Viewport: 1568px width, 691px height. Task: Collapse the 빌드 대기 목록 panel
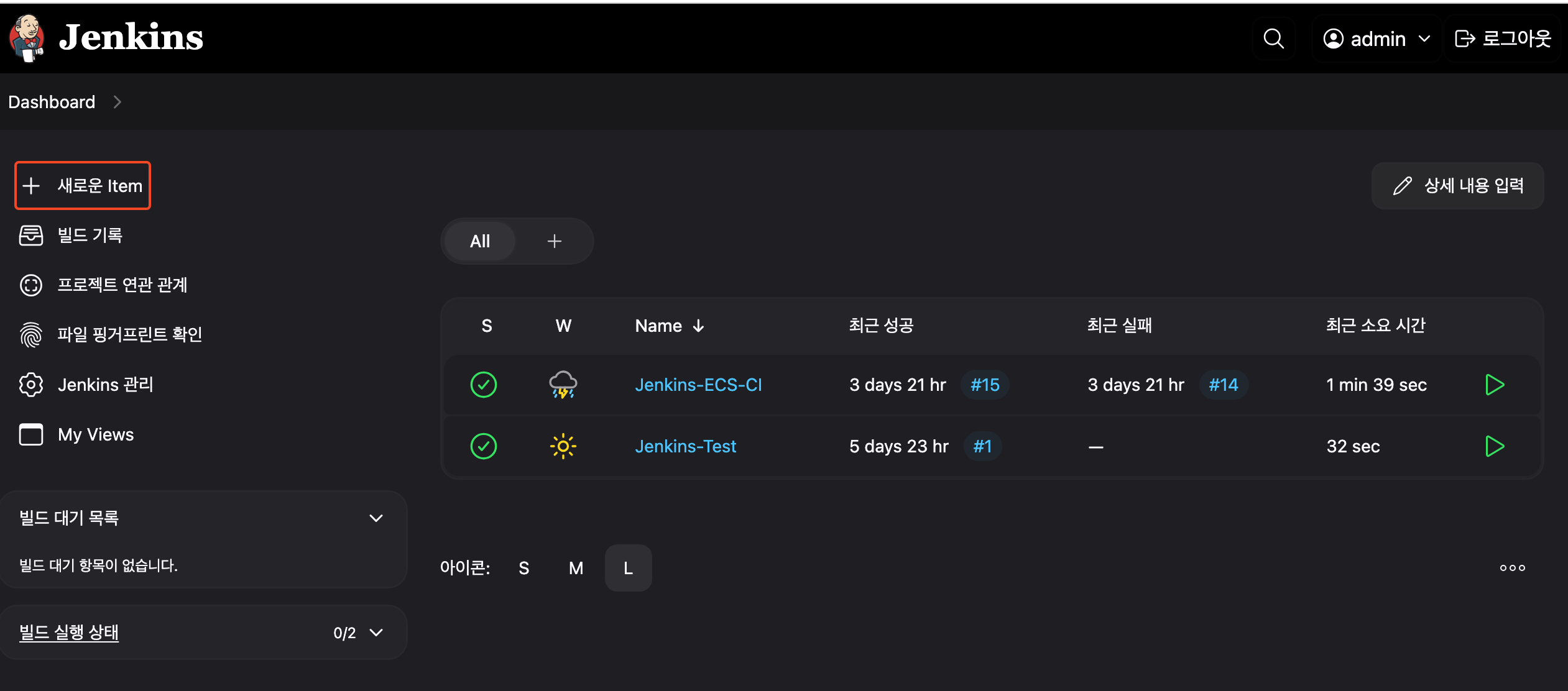[376, 518]
